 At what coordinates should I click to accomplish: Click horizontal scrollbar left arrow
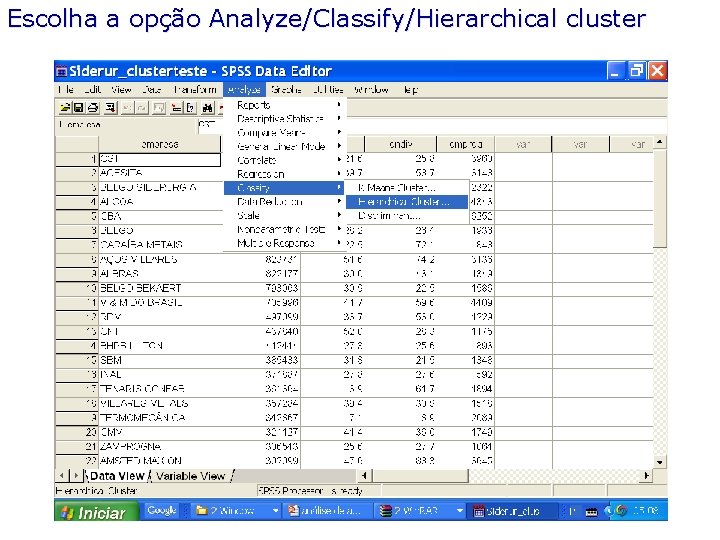pos(364,476)
